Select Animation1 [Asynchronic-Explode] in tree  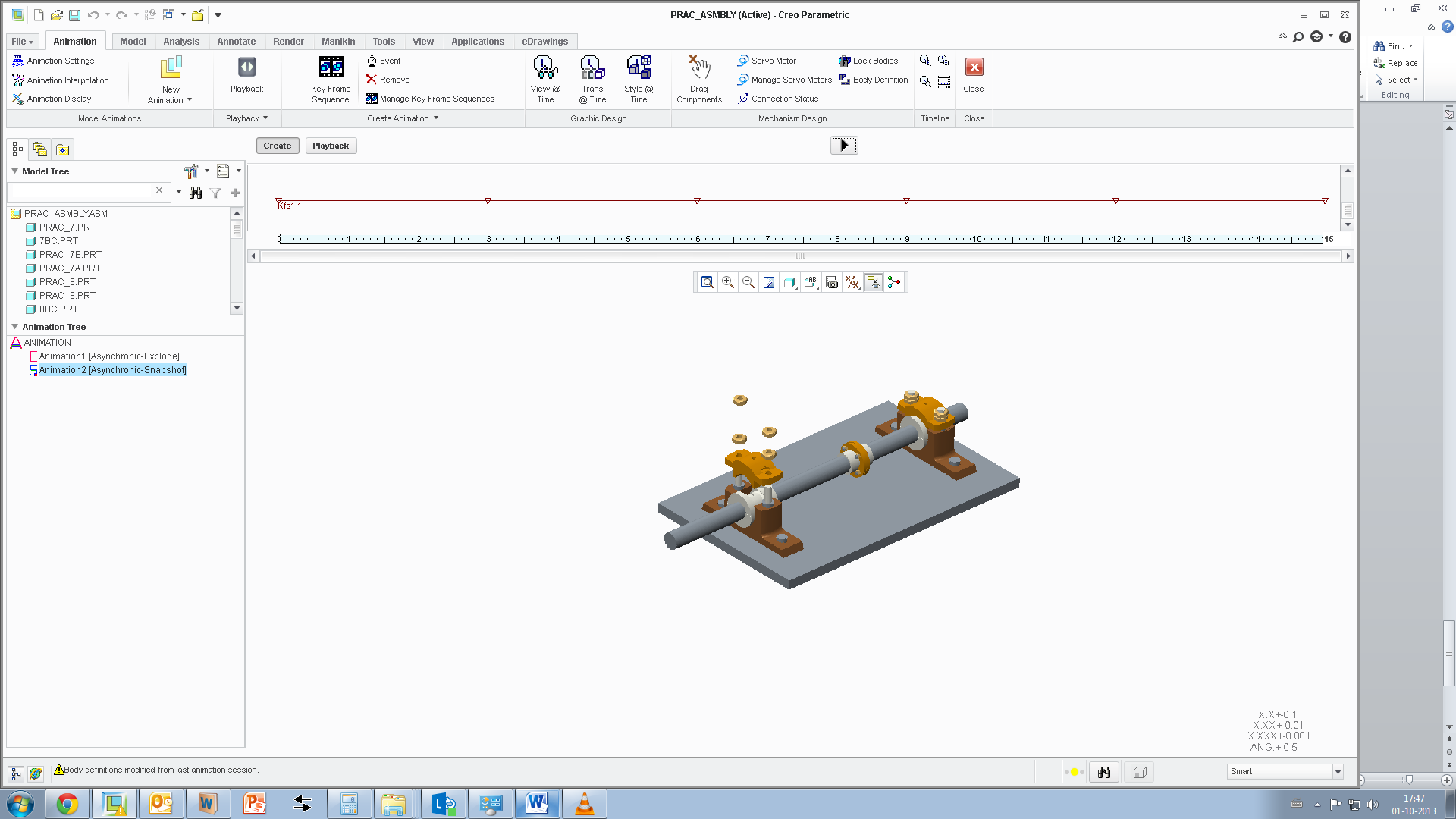(109, 356)
